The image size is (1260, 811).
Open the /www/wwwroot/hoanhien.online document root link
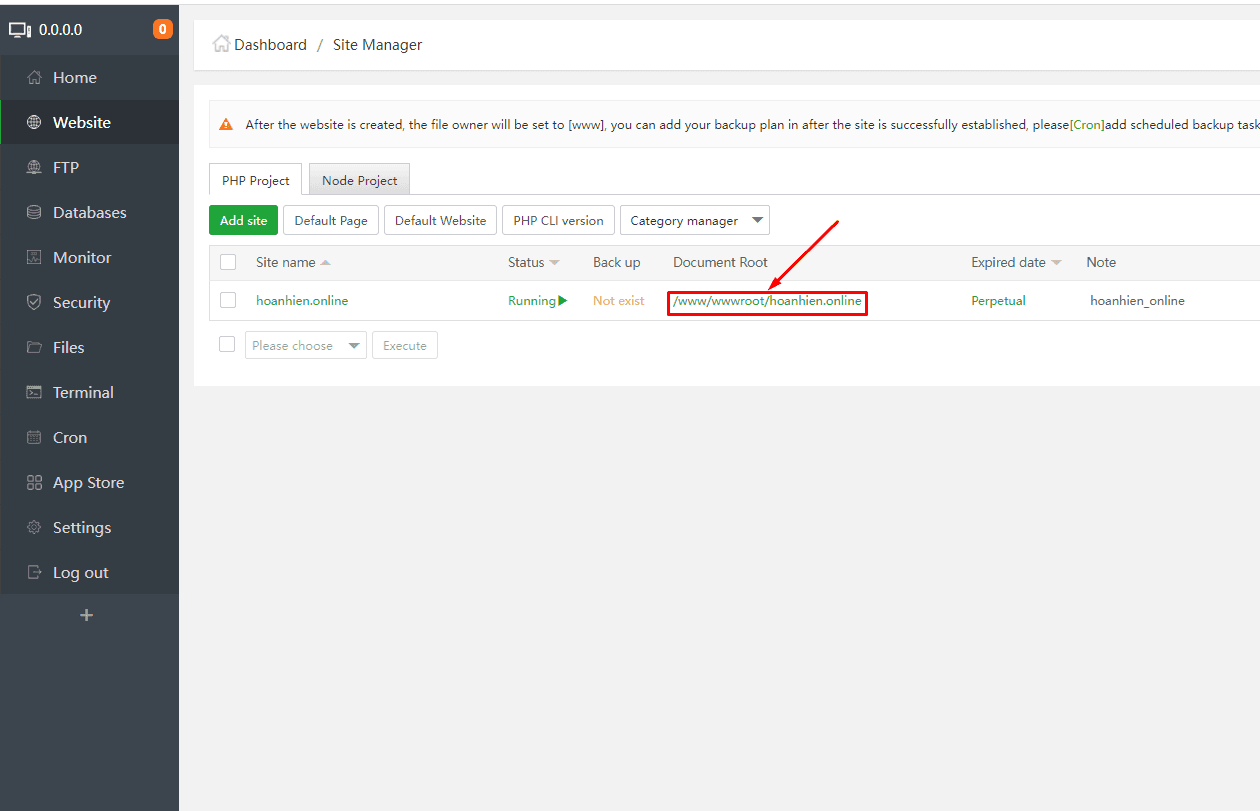(x=767, y=301)
